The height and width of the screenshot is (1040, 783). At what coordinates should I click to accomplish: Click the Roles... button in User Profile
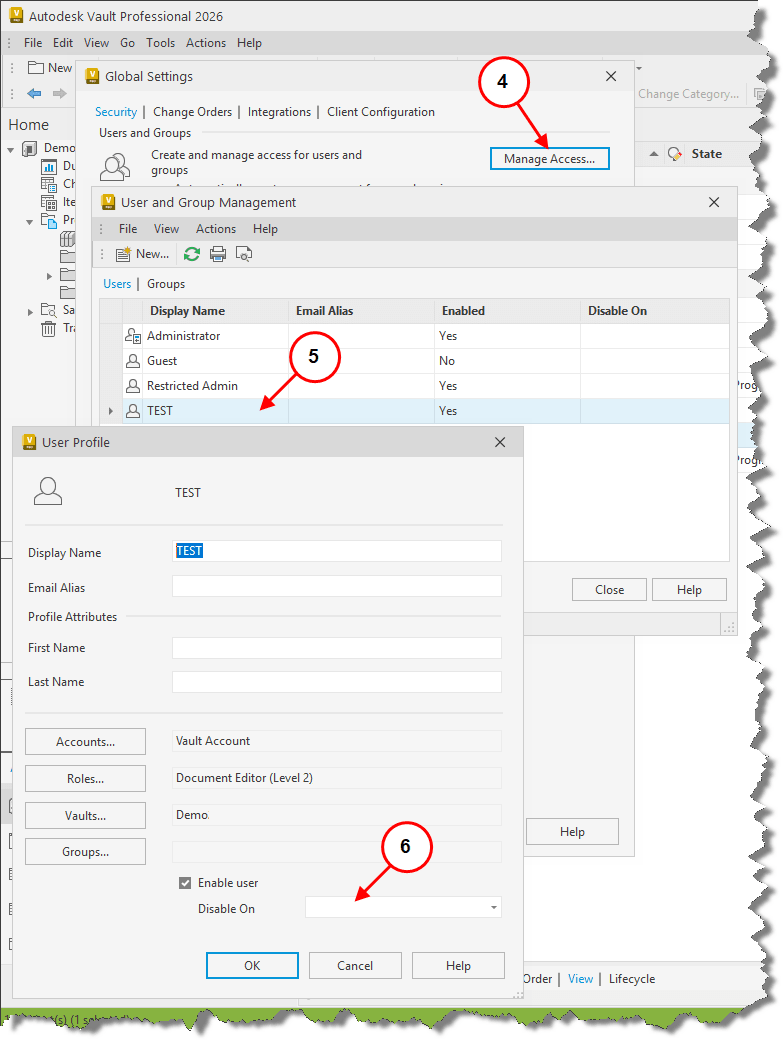[x=86, y=779]
